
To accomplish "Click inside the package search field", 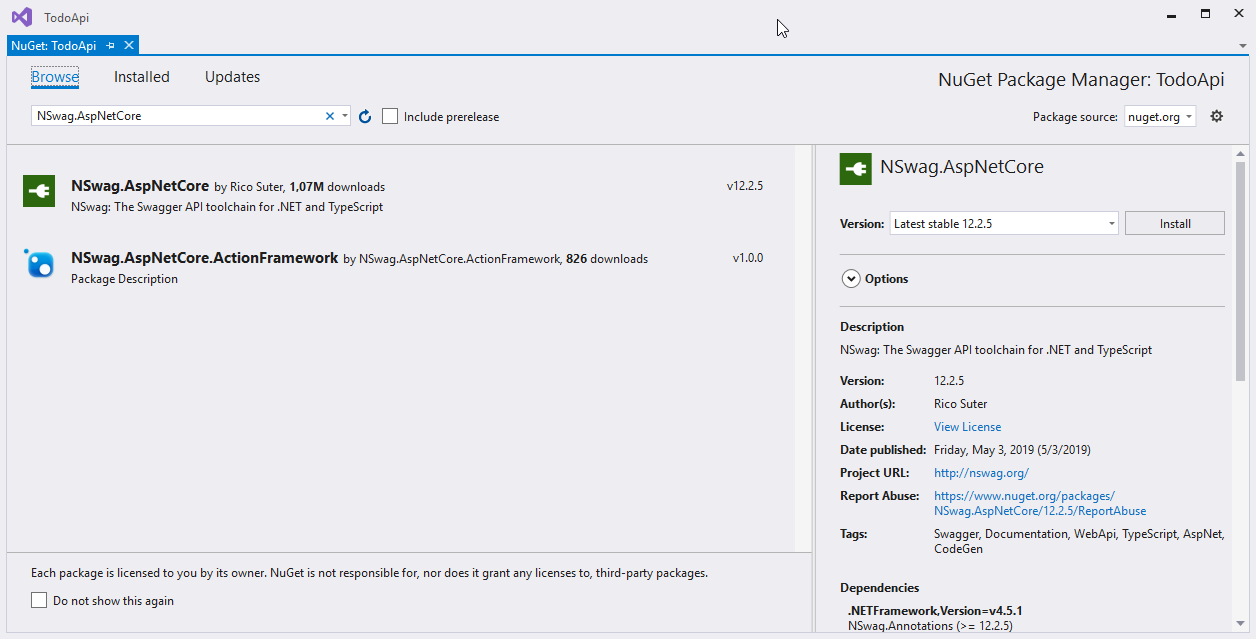I will tap(175, 116).
